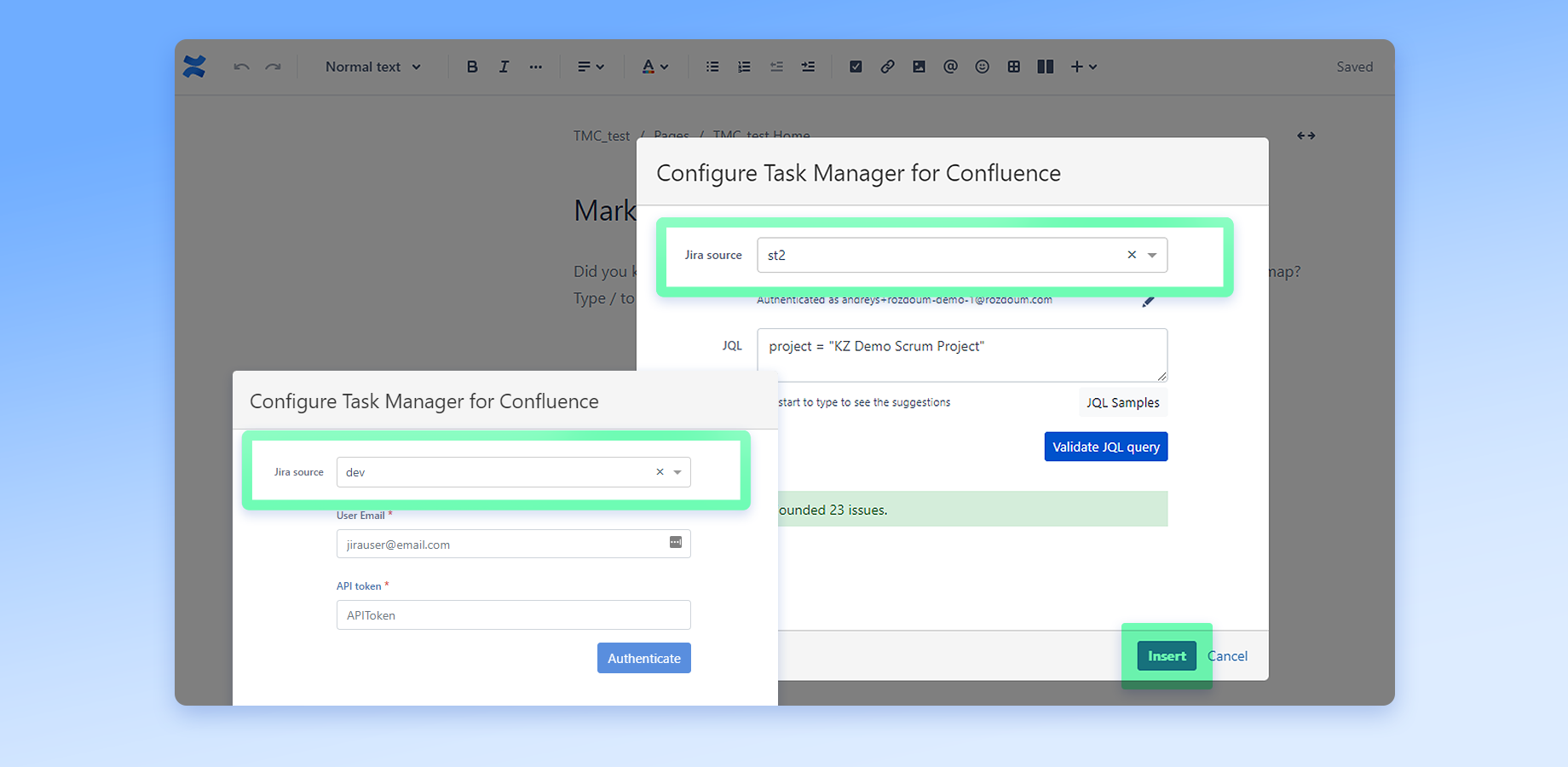Click the autofill icon in User Email field
Screen dimensions: 1568x767
click(676, 543)
